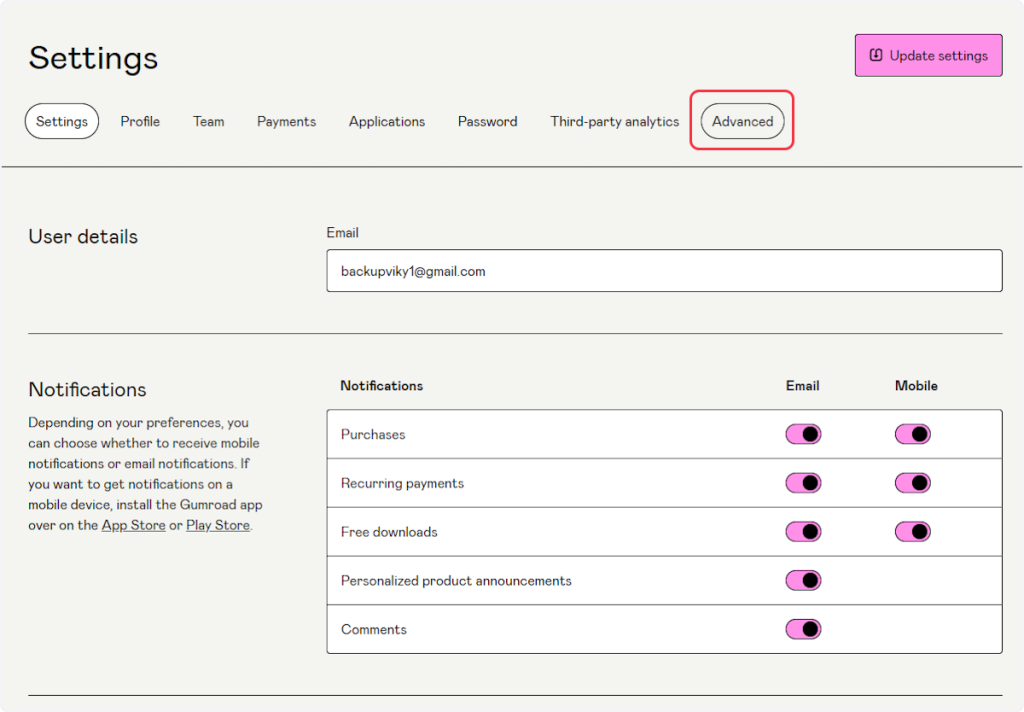Disable Comments email notifications
1024x712 pixels.
[x=803, y=629]
